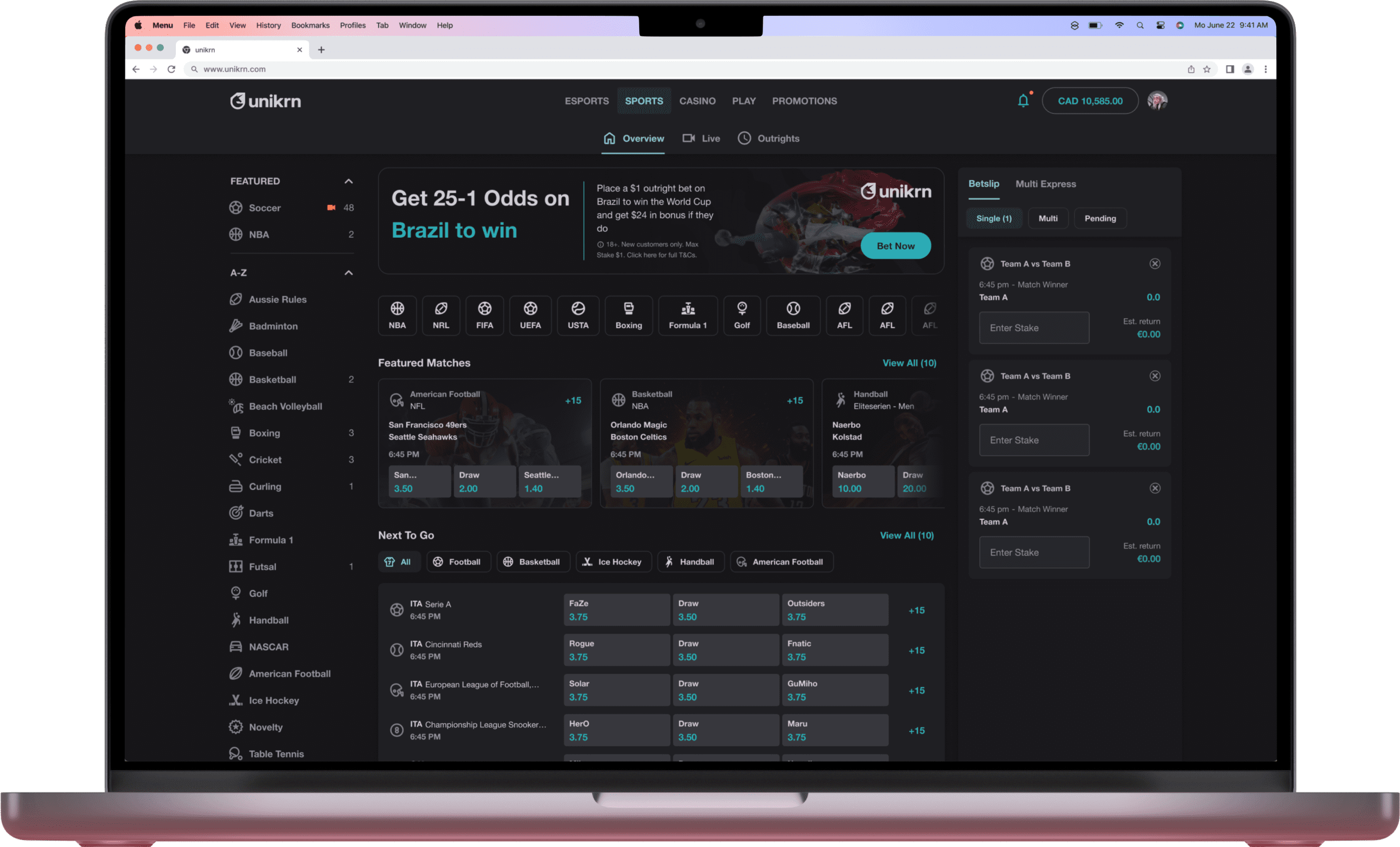Switch to the Multi Express tab

(x=1046, y=184)
